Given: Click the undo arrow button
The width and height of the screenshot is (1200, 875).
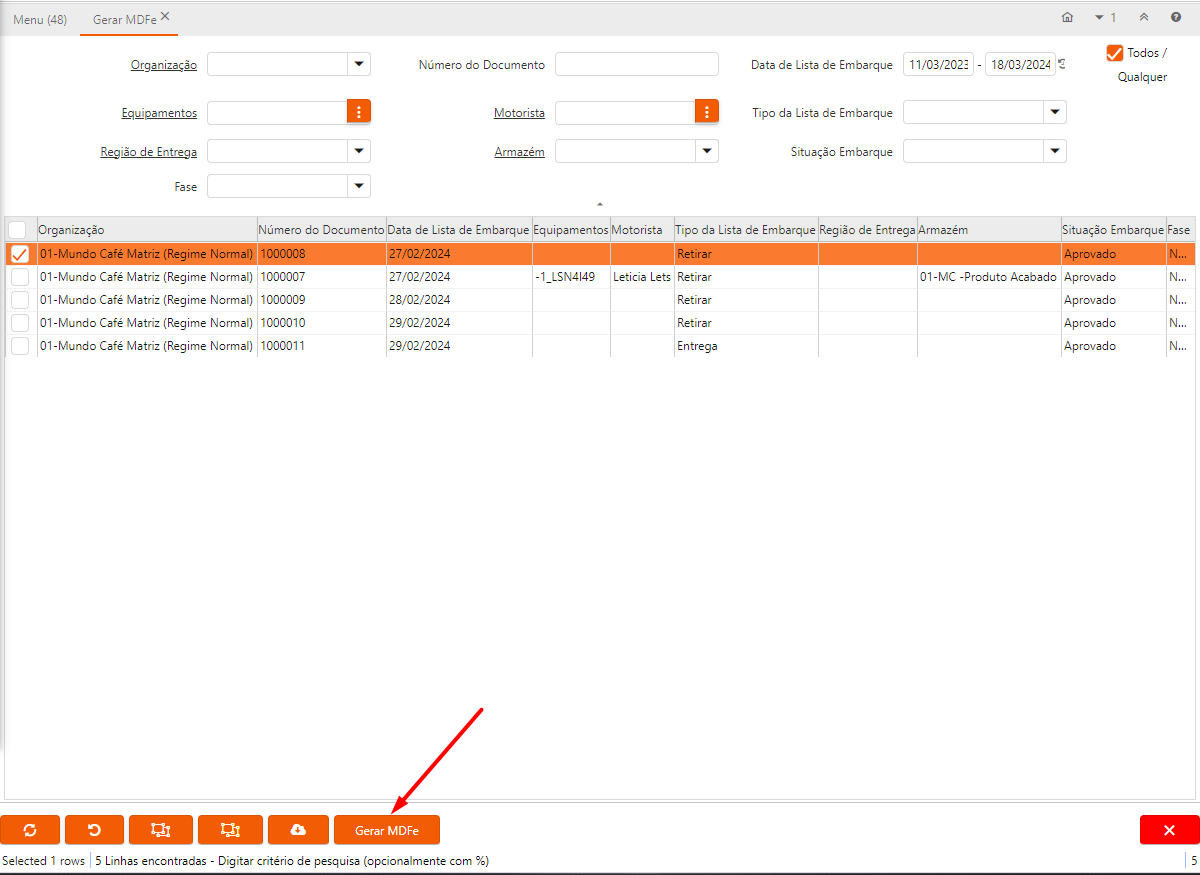Looking at the screenshot, I should click(94, 830).
